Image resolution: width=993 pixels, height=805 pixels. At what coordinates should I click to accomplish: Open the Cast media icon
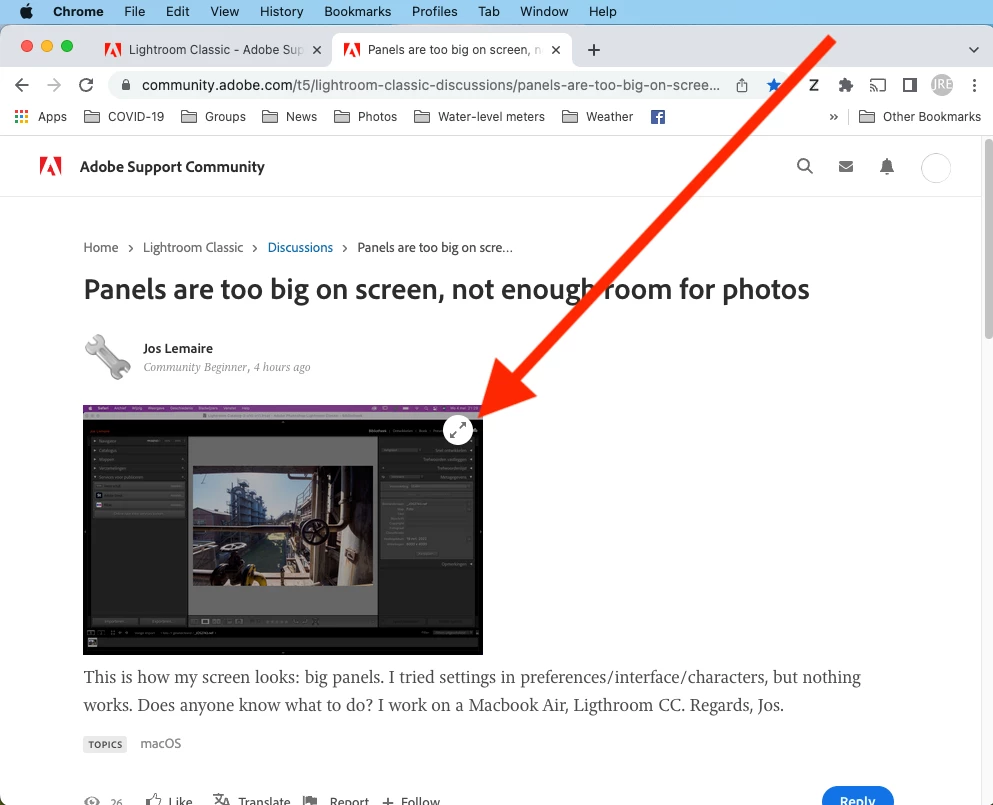[878, 85]
